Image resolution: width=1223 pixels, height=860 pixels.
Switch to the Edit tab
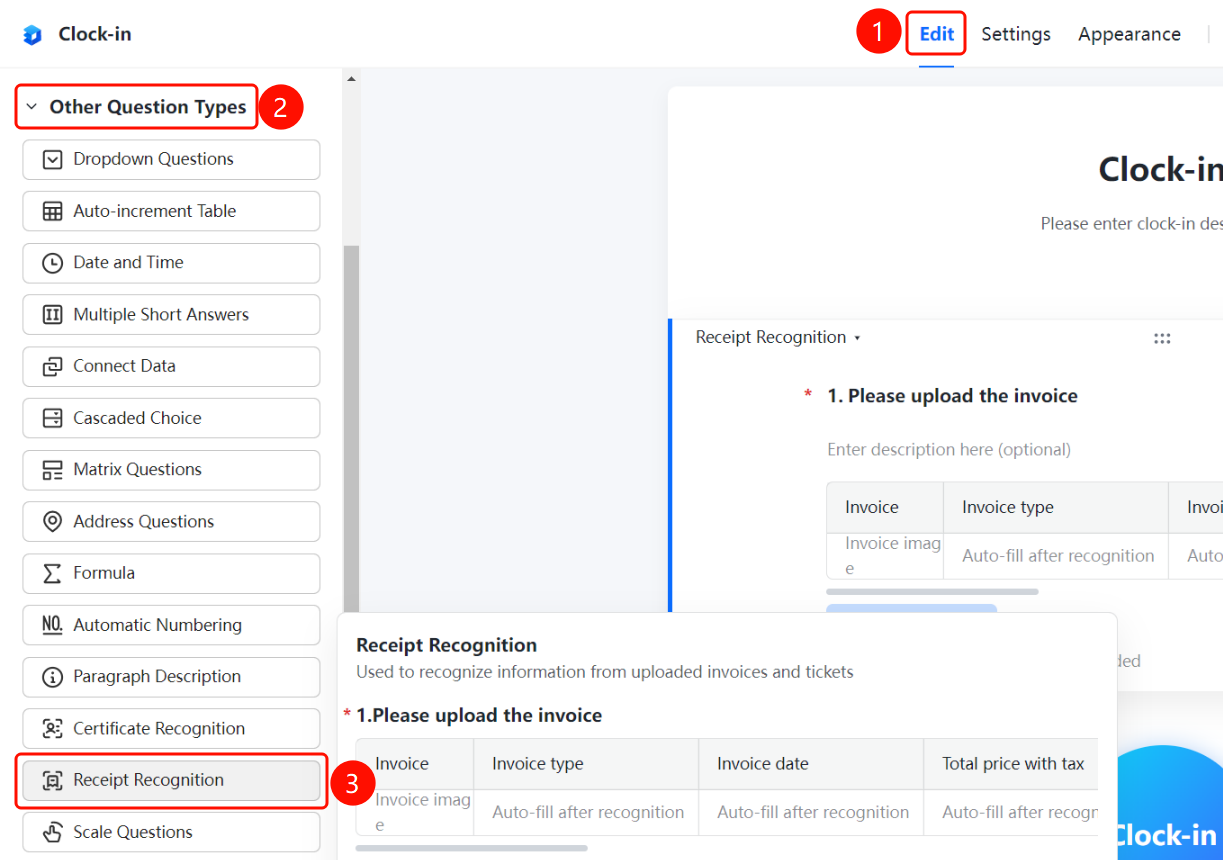tap(937, 34)
